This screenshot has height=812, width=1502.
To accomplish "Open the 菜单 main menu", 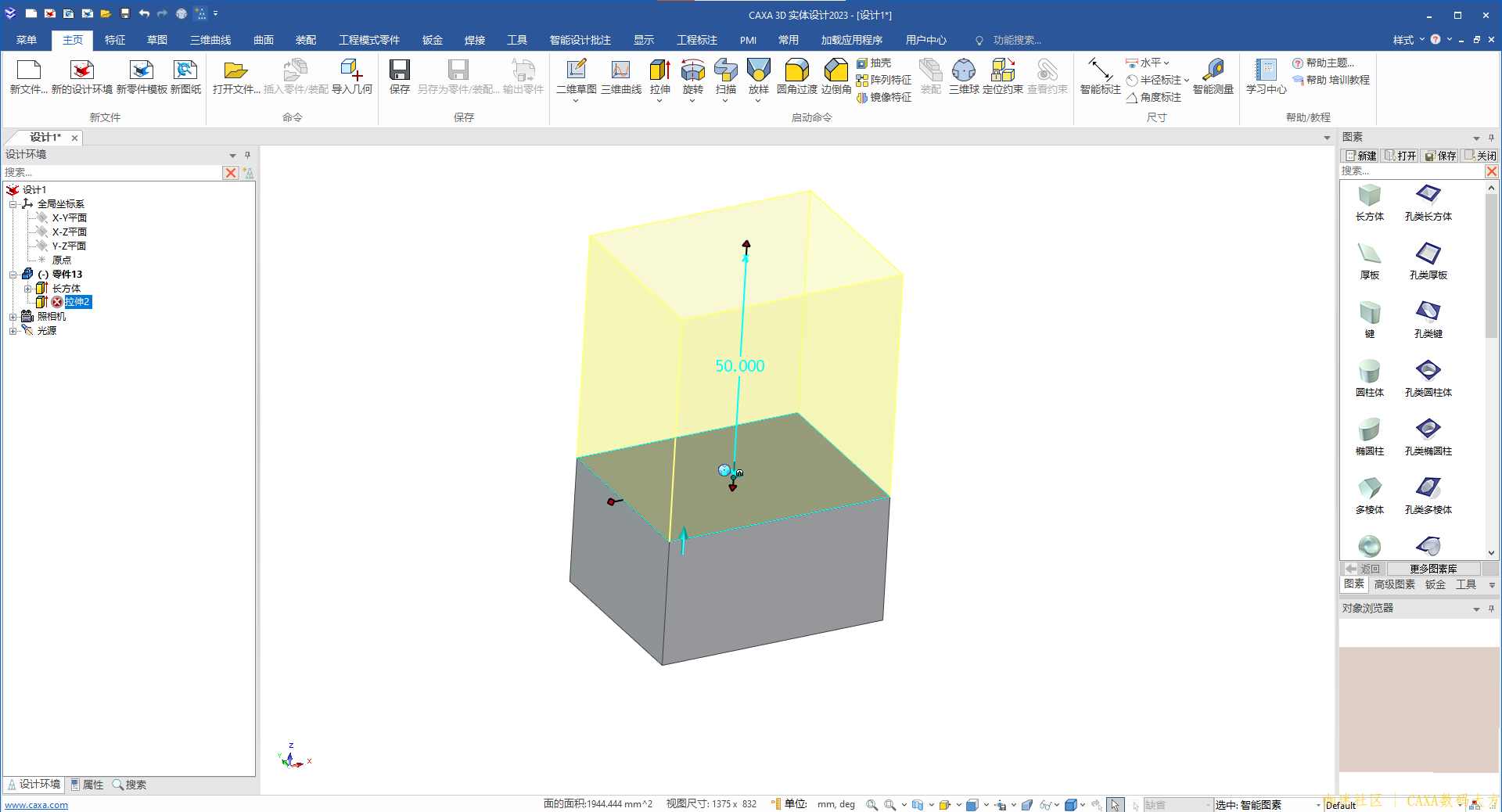I will [27, 40].
